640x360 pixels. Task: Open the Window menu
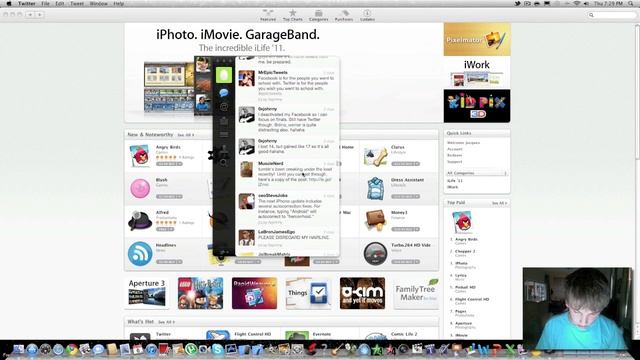[98, 3]
